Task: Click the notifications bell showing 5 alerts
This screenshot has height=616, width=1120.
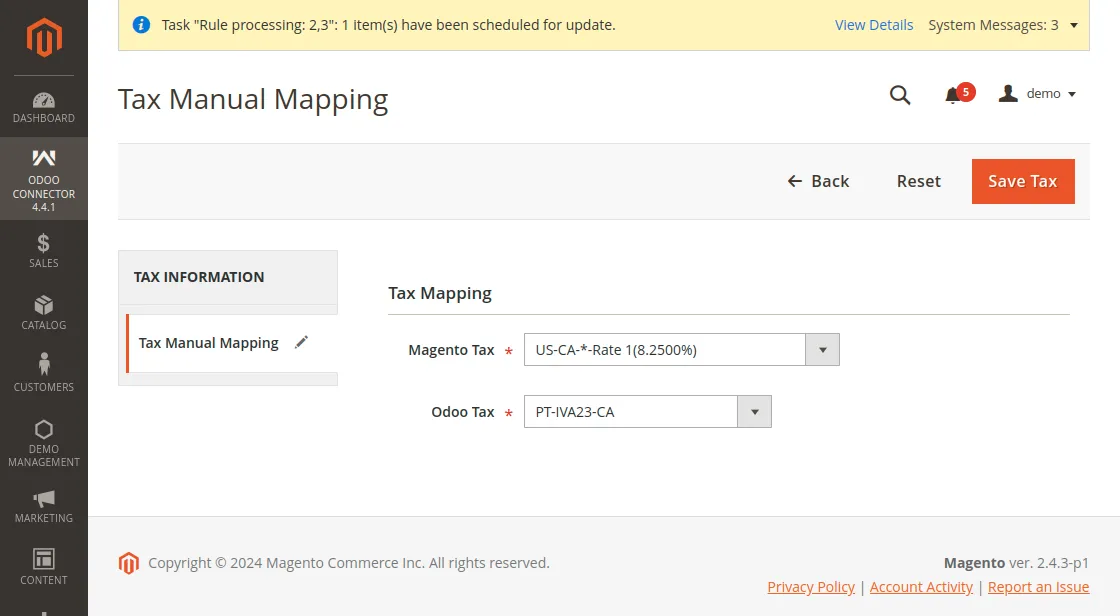Action: (956, 94)
